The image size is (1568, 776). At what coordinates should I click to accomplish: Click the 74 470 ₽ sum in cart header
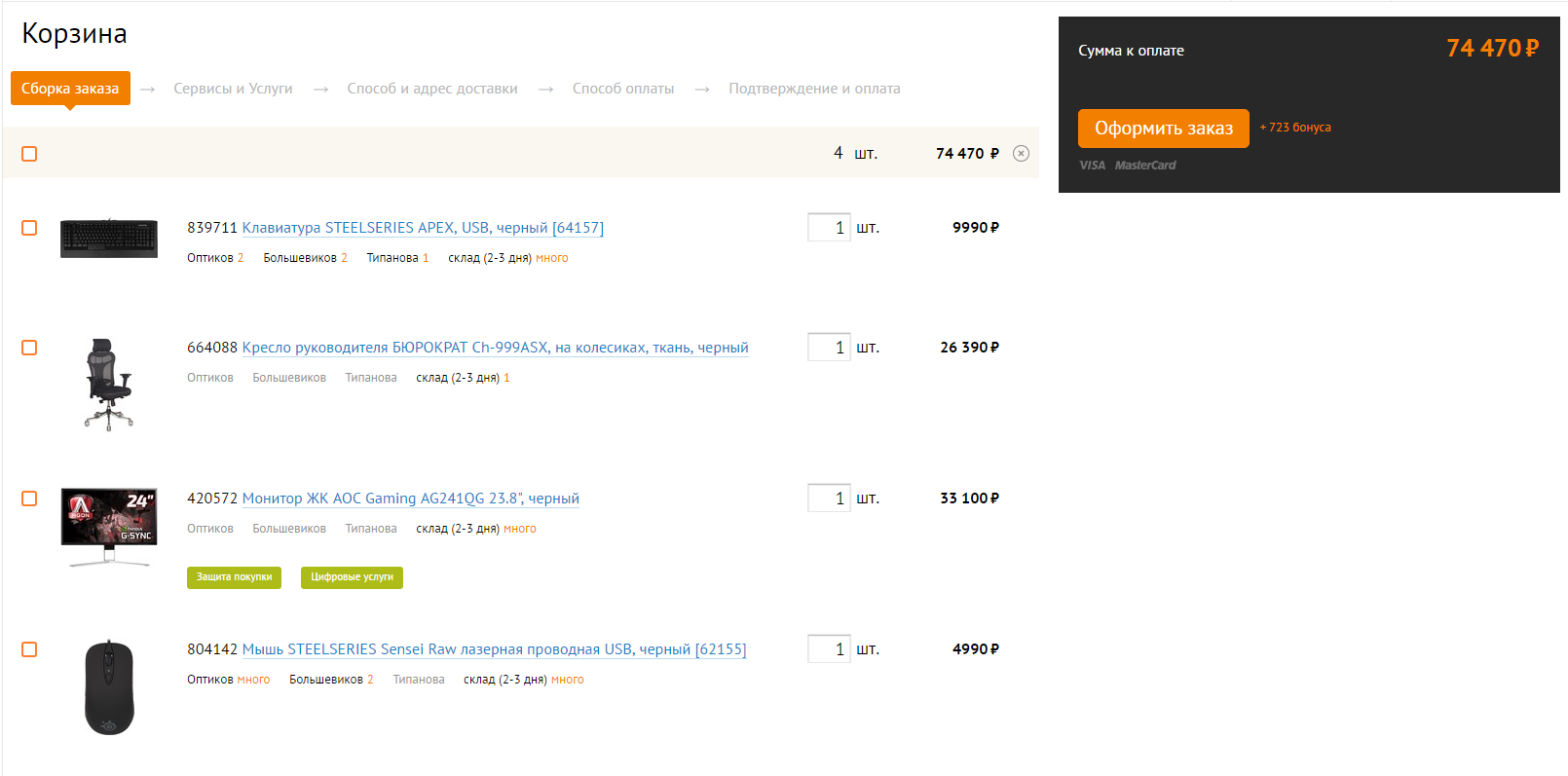[x=967, y=154]
